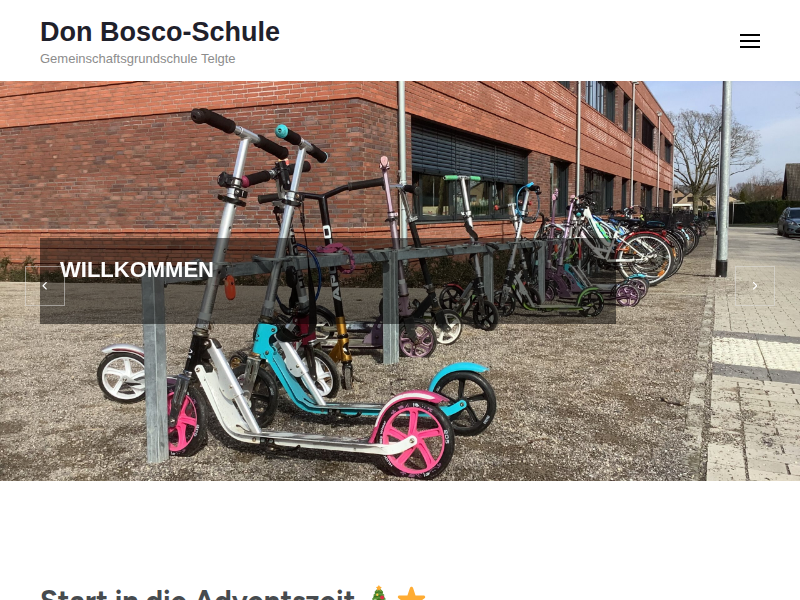
Task: Click the parked car at photo's right edge
Action: point(789,222)
